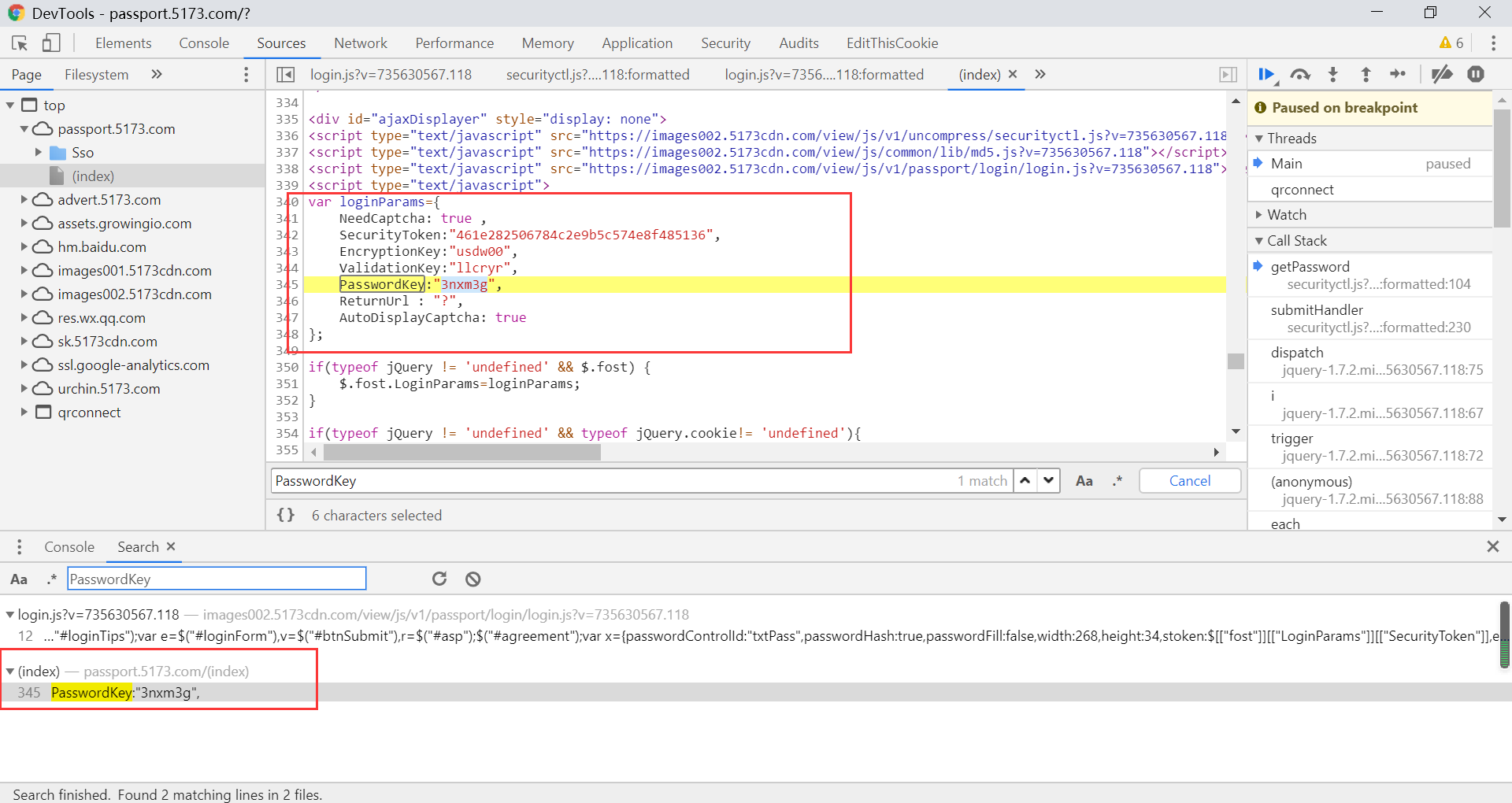Click the Step debugger icon
The width and height of the screenshot is (1512, 803).
1399,75
